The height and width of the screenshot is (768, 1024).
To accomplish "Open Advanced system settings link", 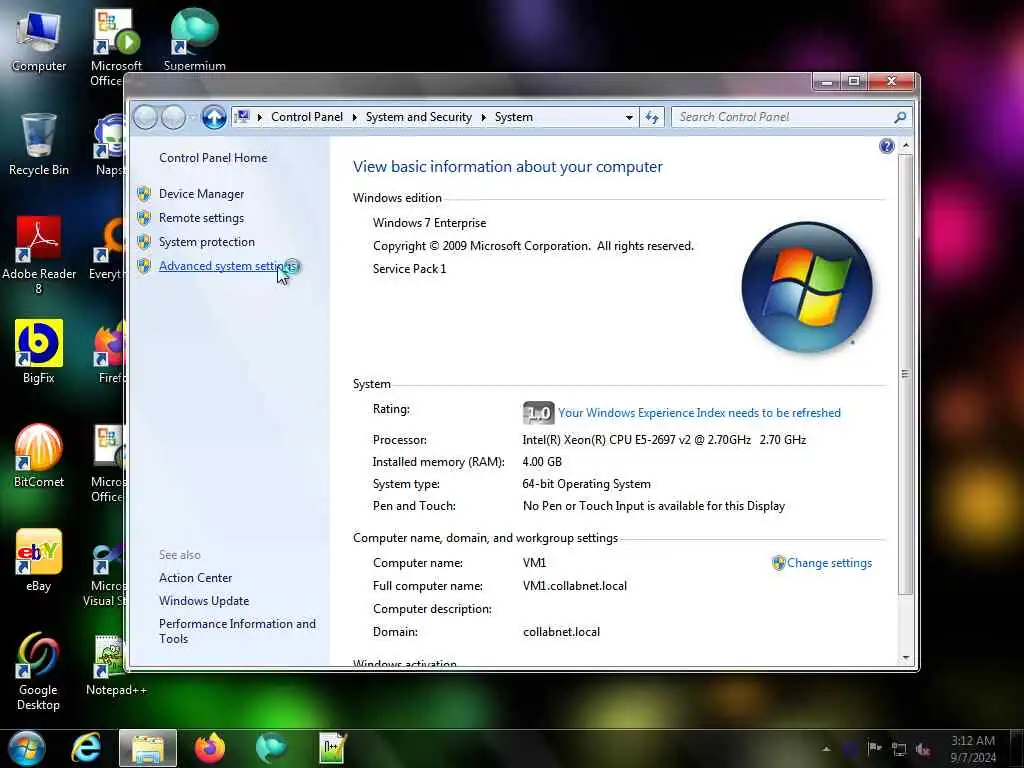I will [227, 266].
